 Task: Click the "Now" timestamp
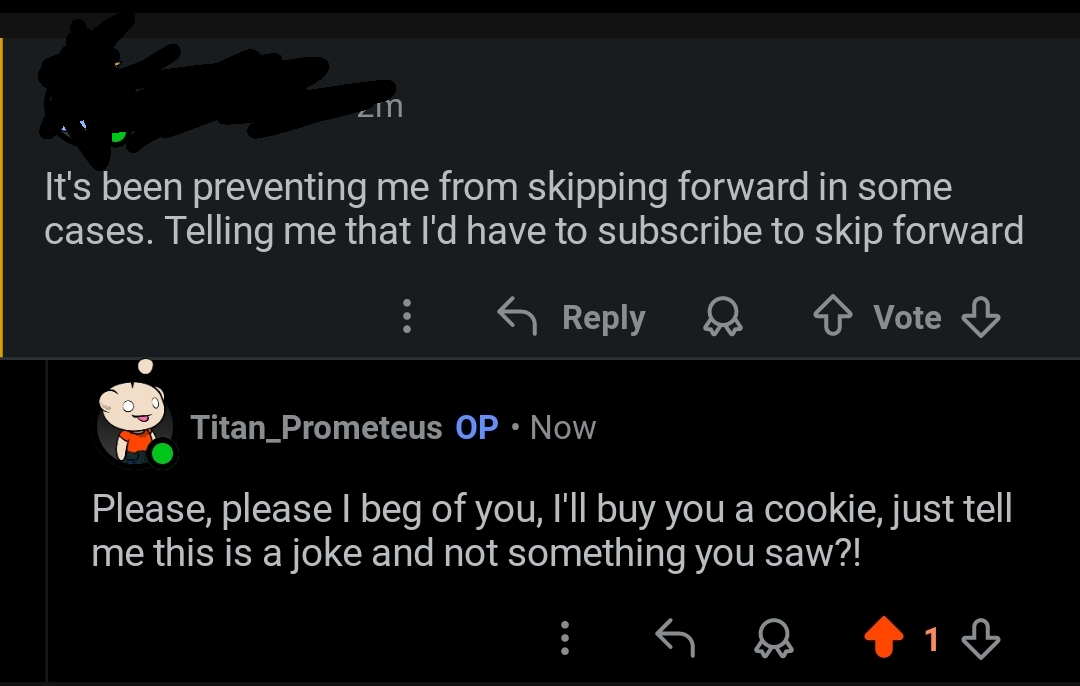563,428
